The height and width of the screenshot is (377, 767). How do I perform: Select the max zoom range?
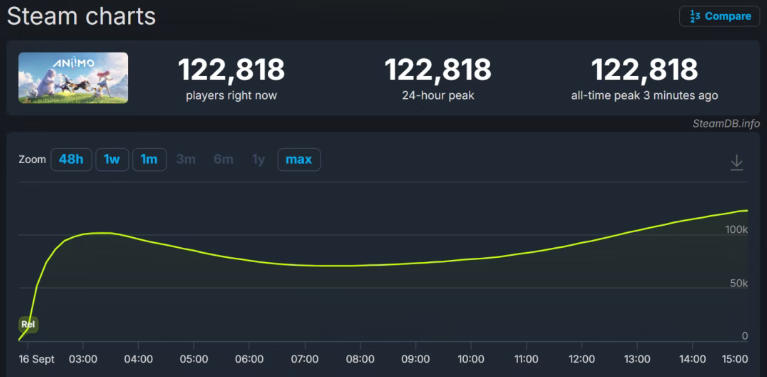[x=299, y=159]
